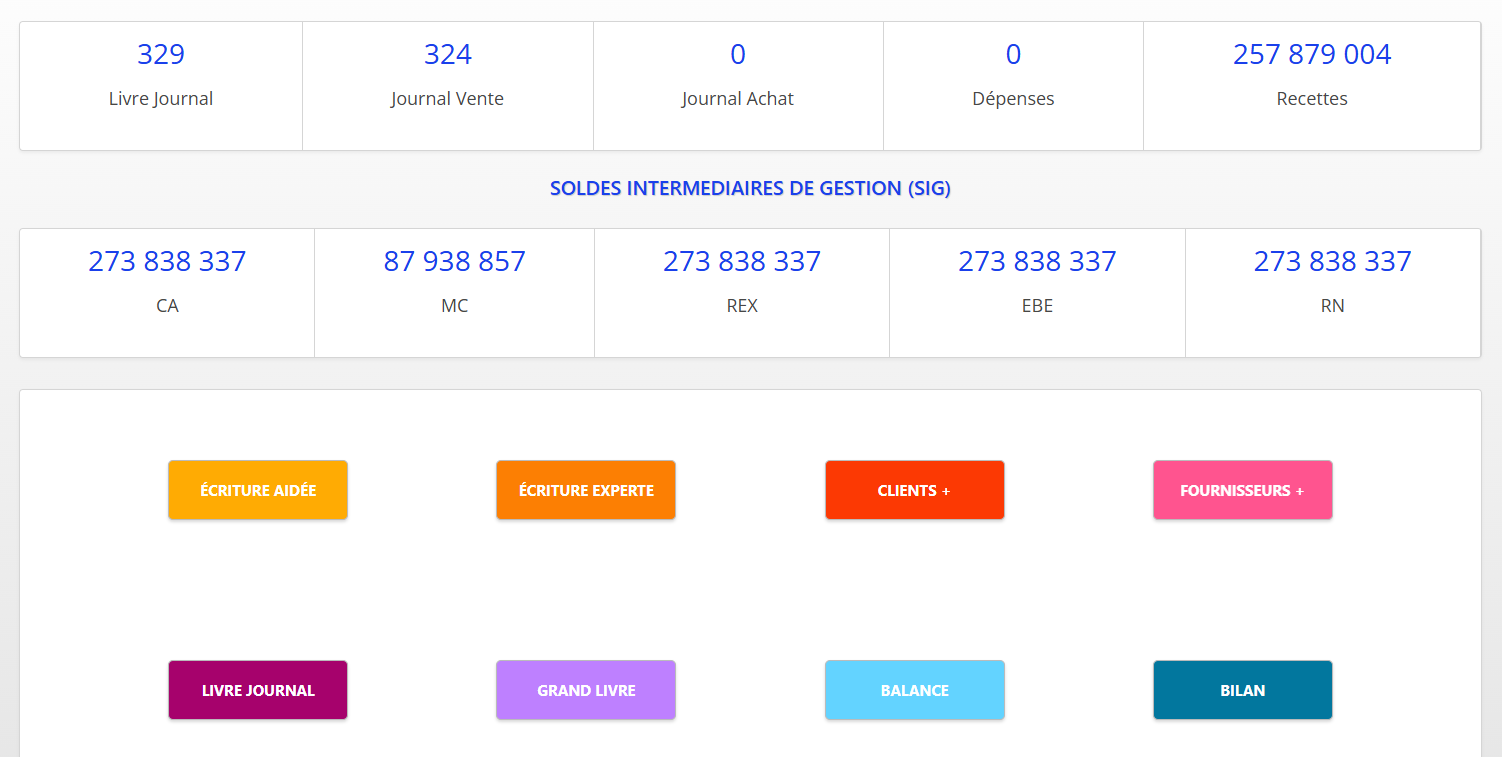Click the Recettes total 257 879 004

[x=1312, y=54]
